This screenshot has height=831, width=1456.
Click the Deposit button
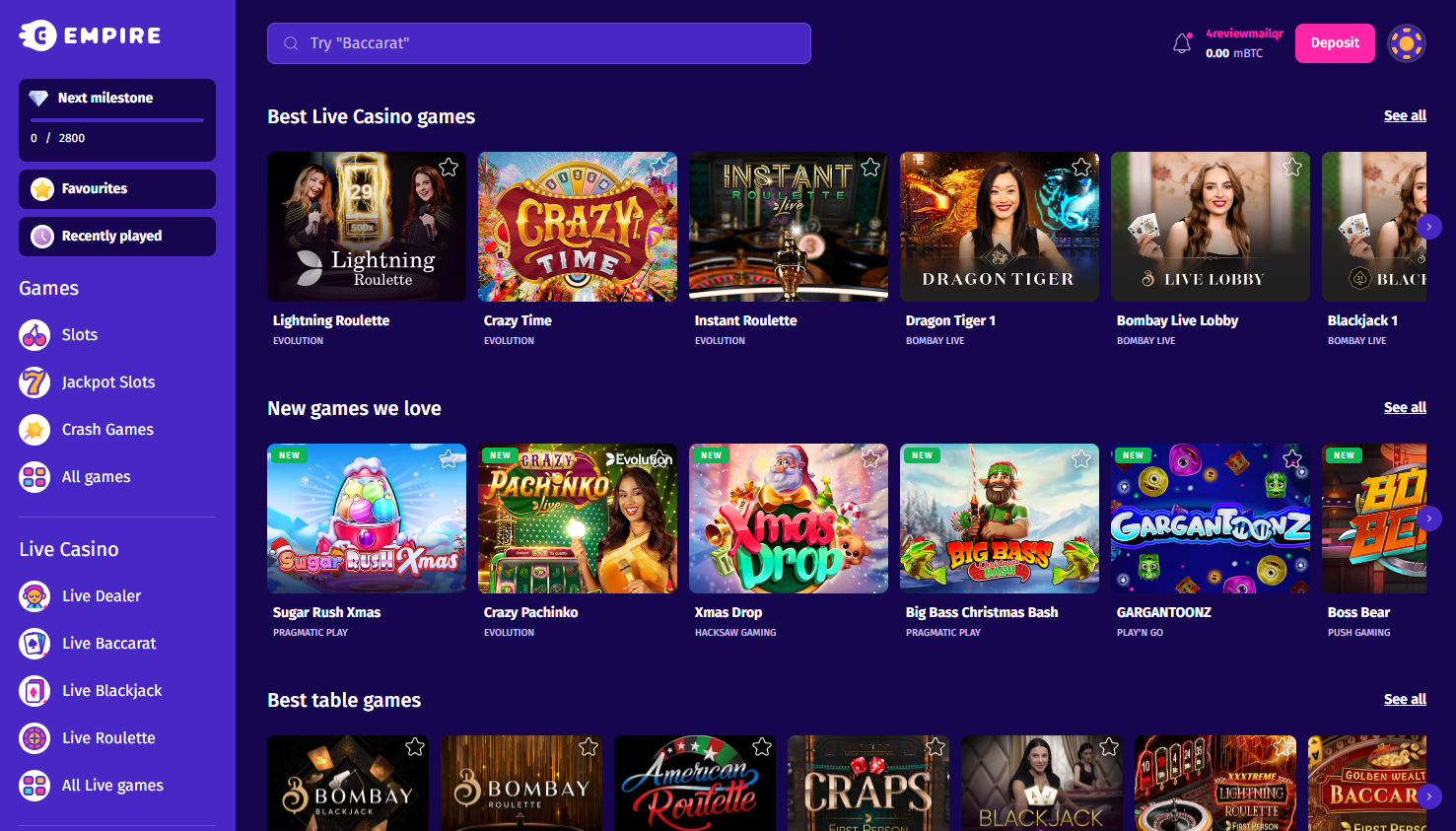[x=1335, y=43]
